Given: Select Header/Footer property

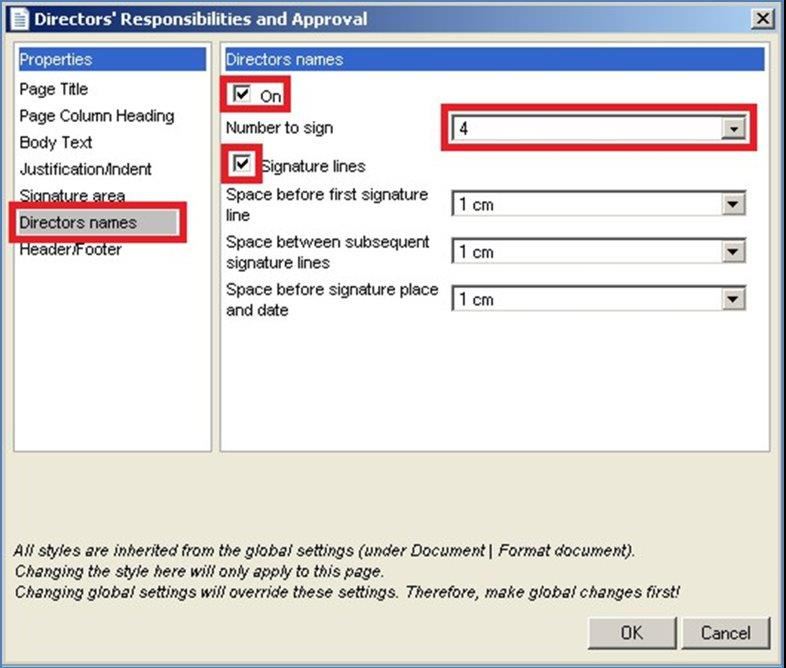Looking at the screenshot, I should coord(70,249).
